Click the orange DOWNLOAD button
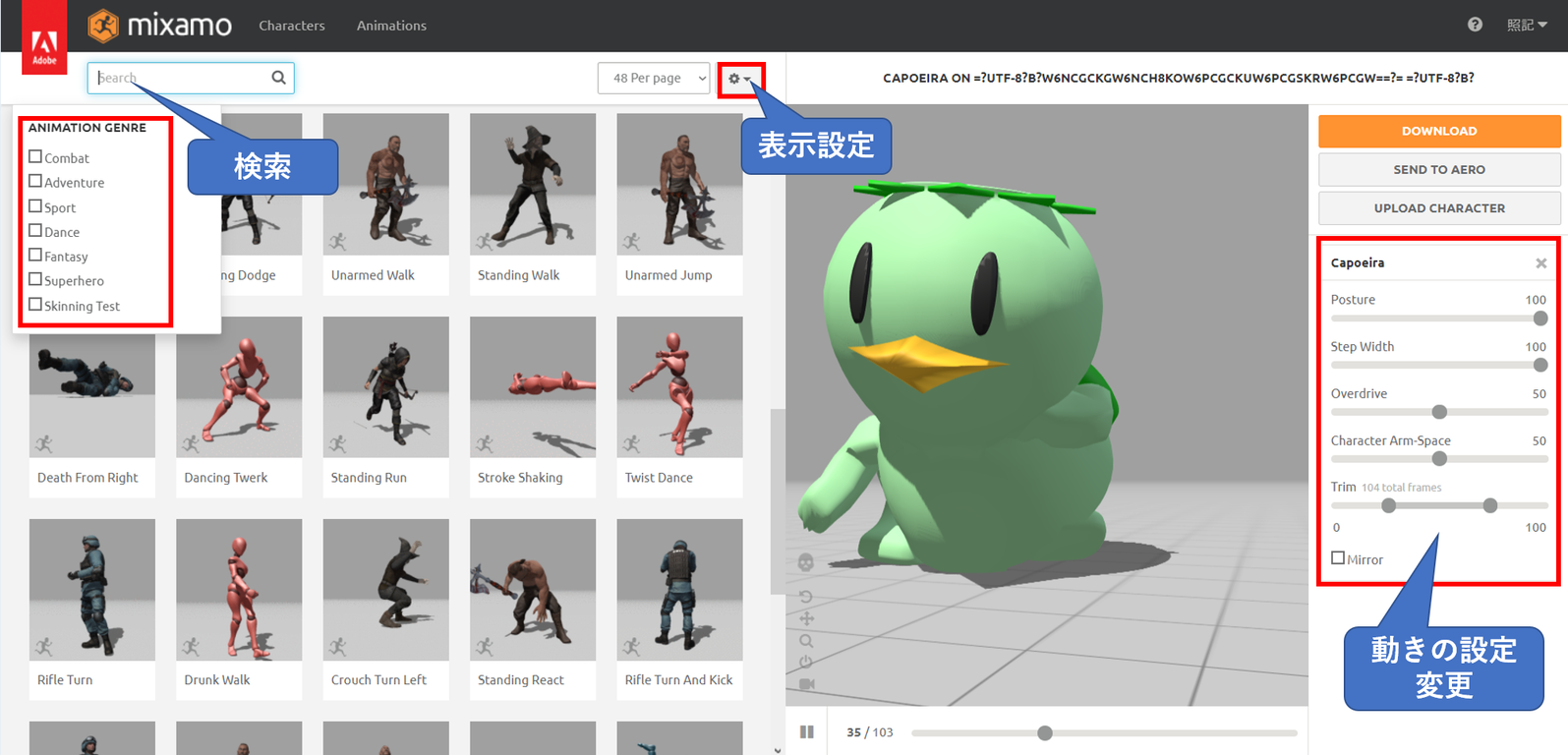 (x=1439, y=131)
